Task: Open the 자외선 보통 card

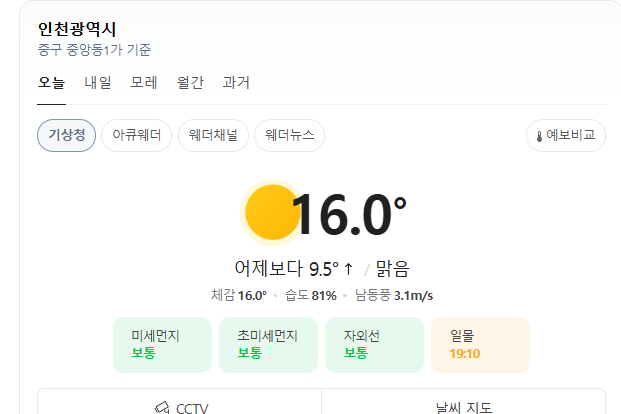Action: (x=375, y=345)
